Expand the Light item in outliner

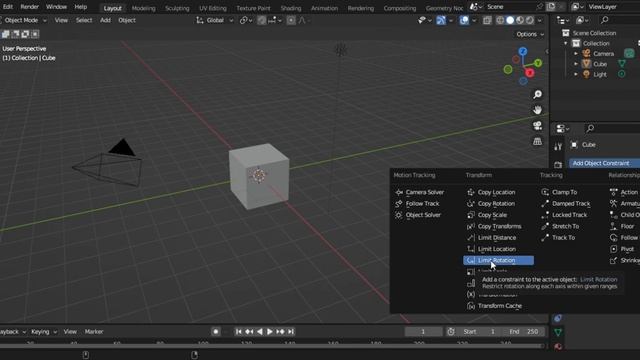pos(576,74)
